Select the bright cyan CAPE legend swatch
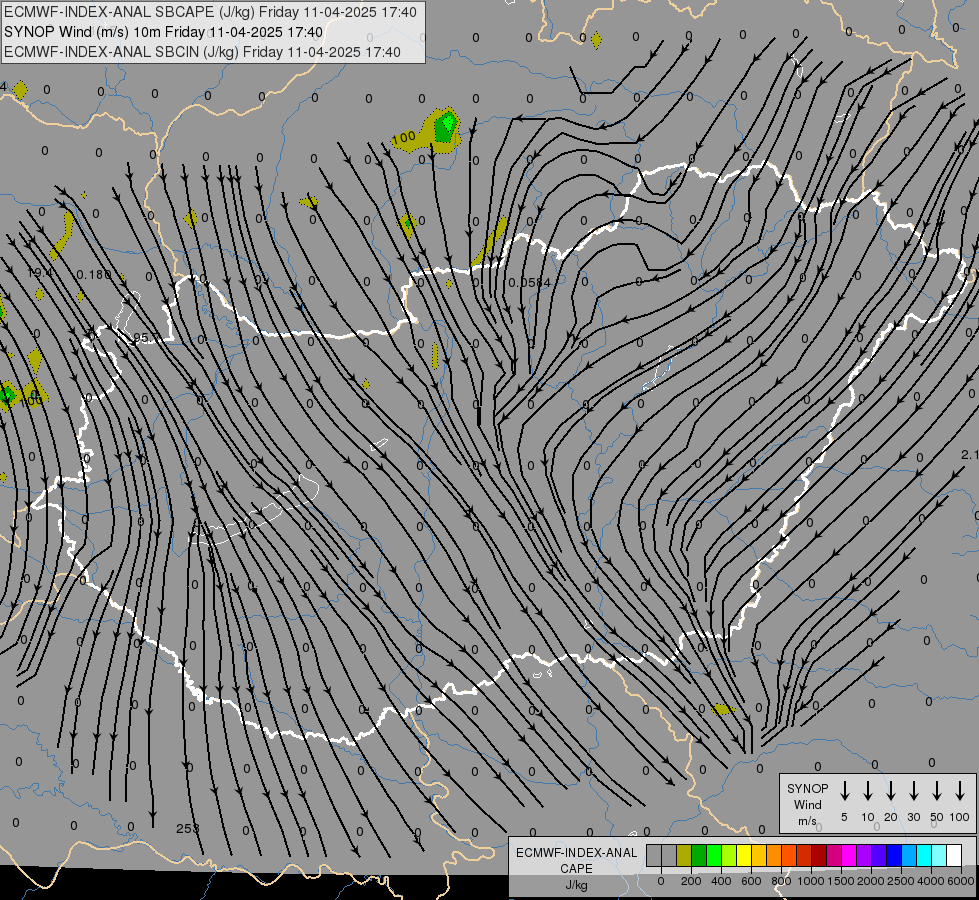Screen dimensions: 979x900 [924, 855]
